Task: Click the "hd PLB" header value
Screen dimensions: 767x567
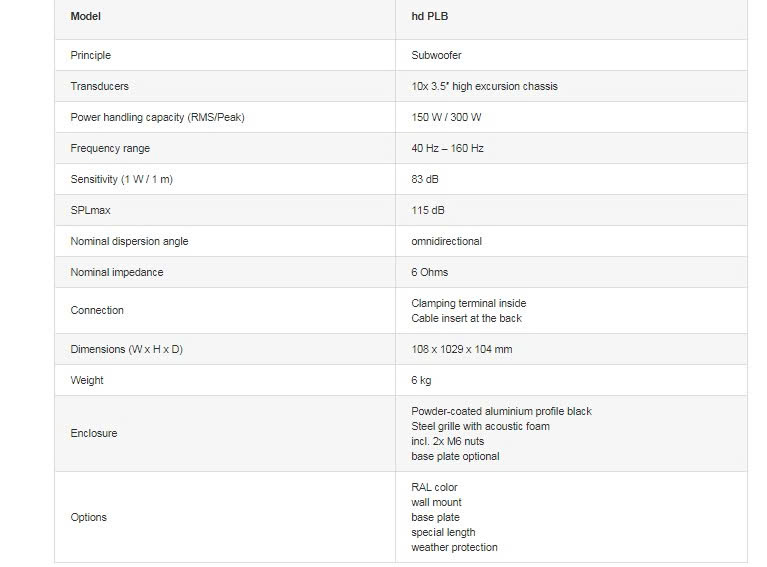Action: (432, 17)
